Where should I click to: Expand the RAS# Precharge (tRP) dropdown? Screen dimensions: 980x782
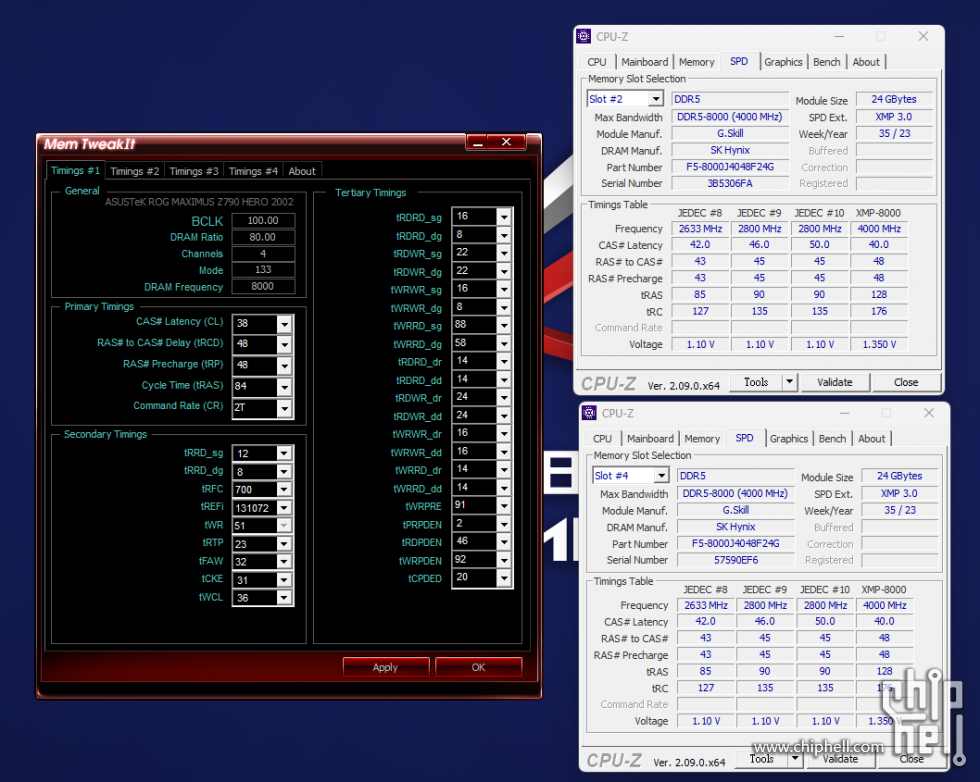[284, 366]
